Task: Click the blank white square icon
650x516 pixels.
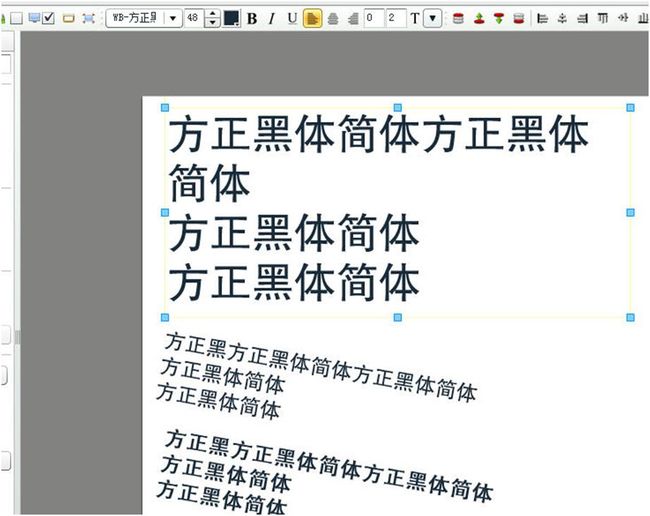Action: 16,18
